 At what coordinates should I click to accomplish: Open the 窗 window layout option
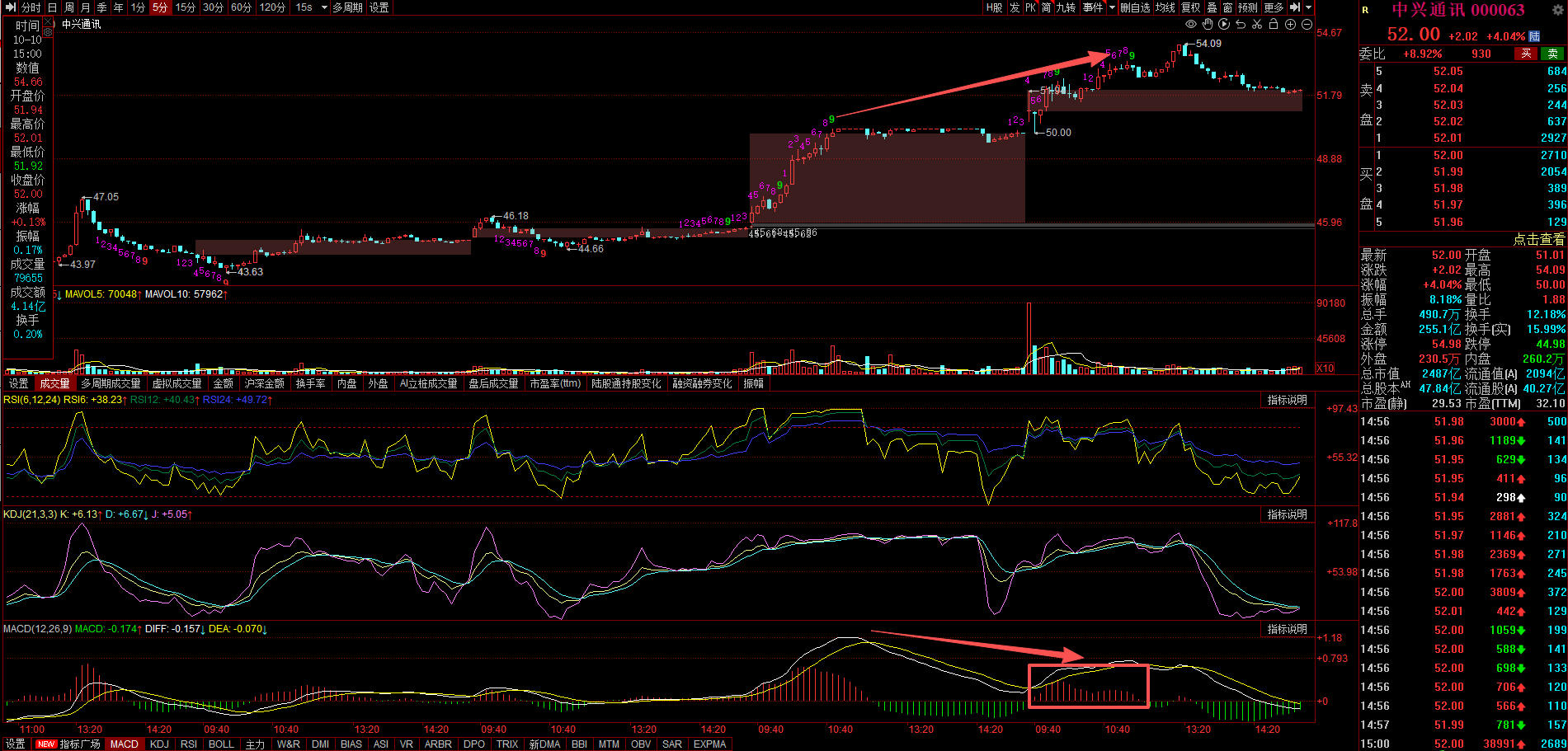1227,7
